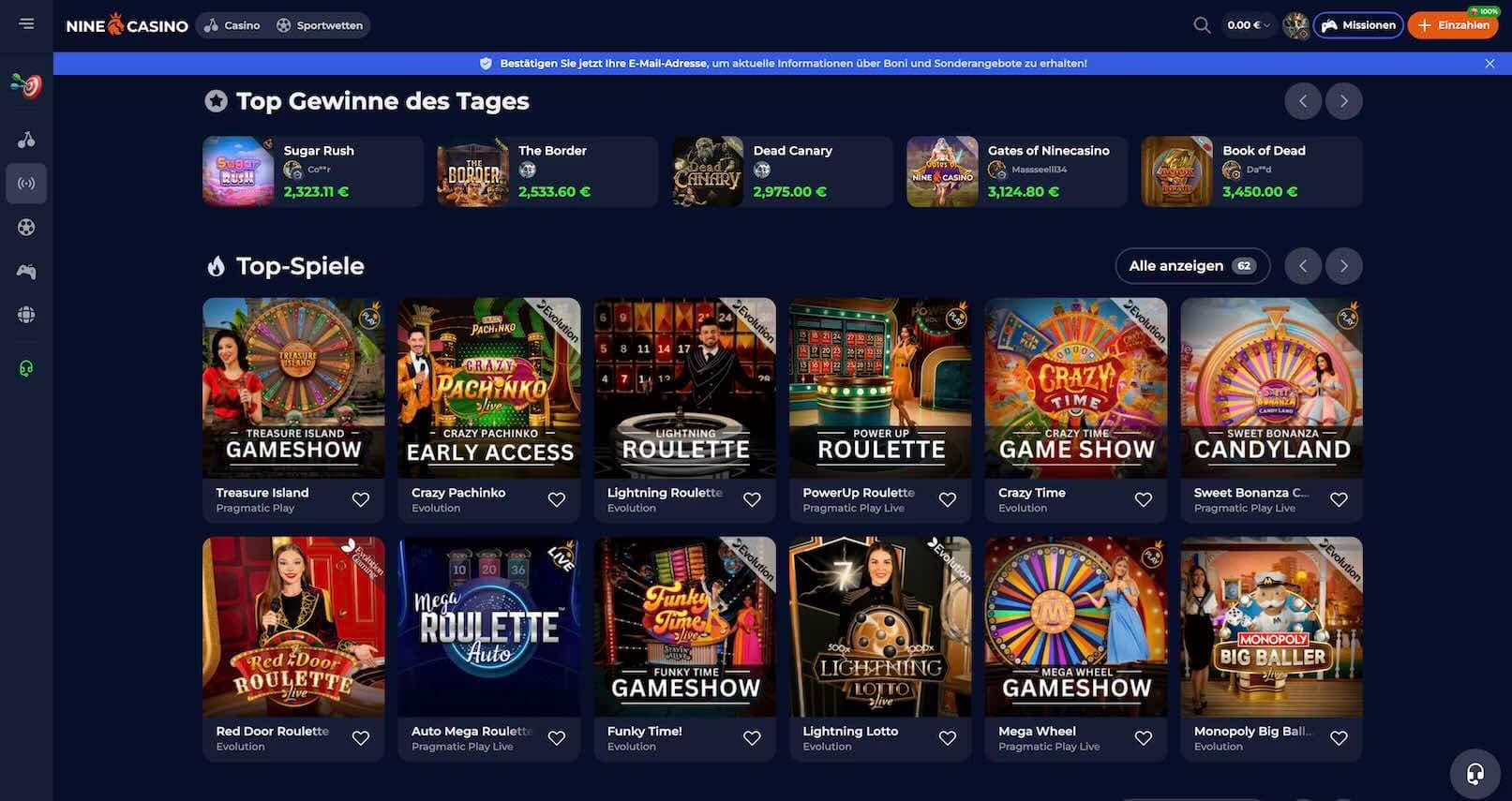Screen dimensions: 1512x801
Task: Launch the Crazy Pachinko Early Access thumbnail
Action: [489, 388]
